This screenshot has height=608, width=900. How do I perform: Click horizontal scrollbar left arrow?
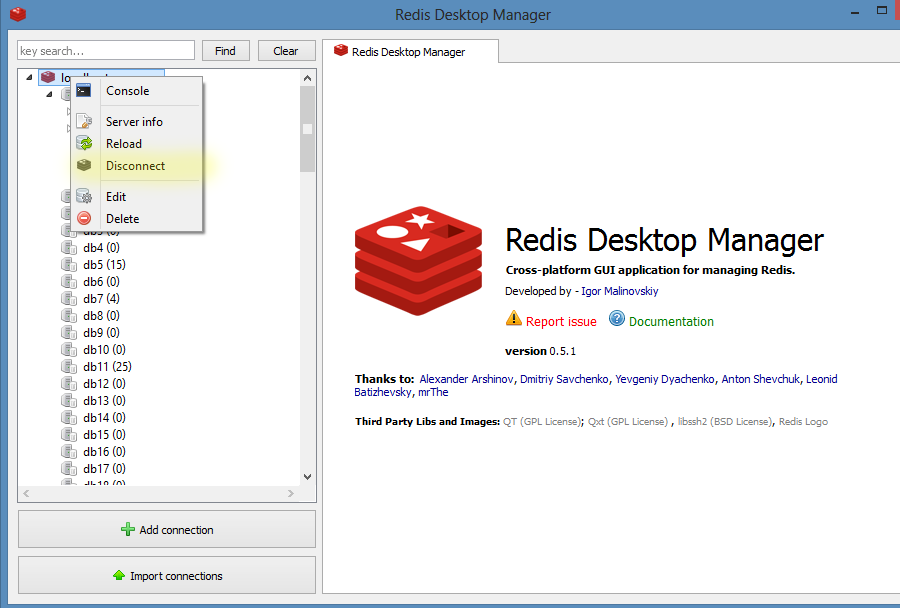[26, 493]
